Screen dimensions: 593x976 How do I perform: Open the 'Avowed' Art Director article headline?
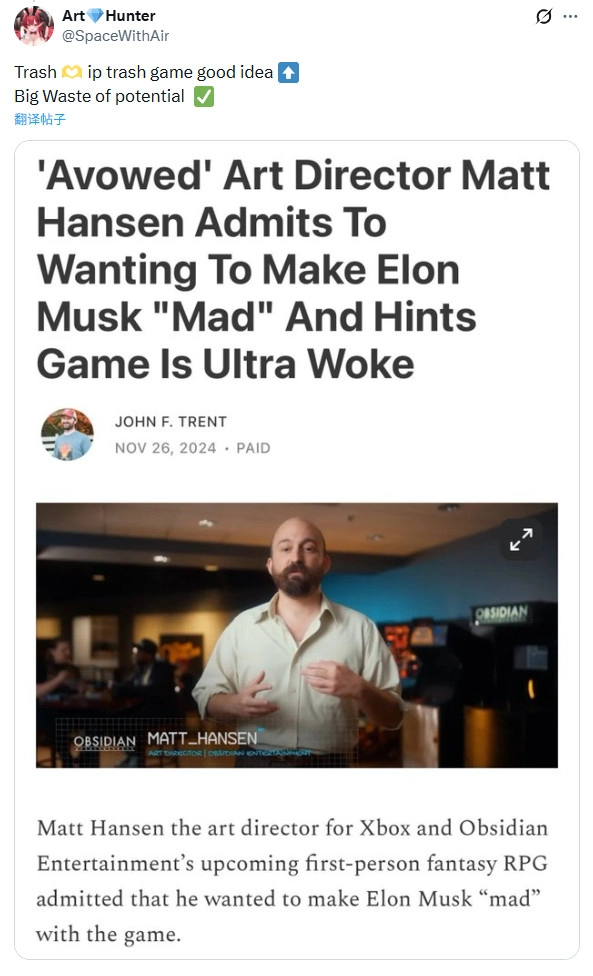click(293, 269)
